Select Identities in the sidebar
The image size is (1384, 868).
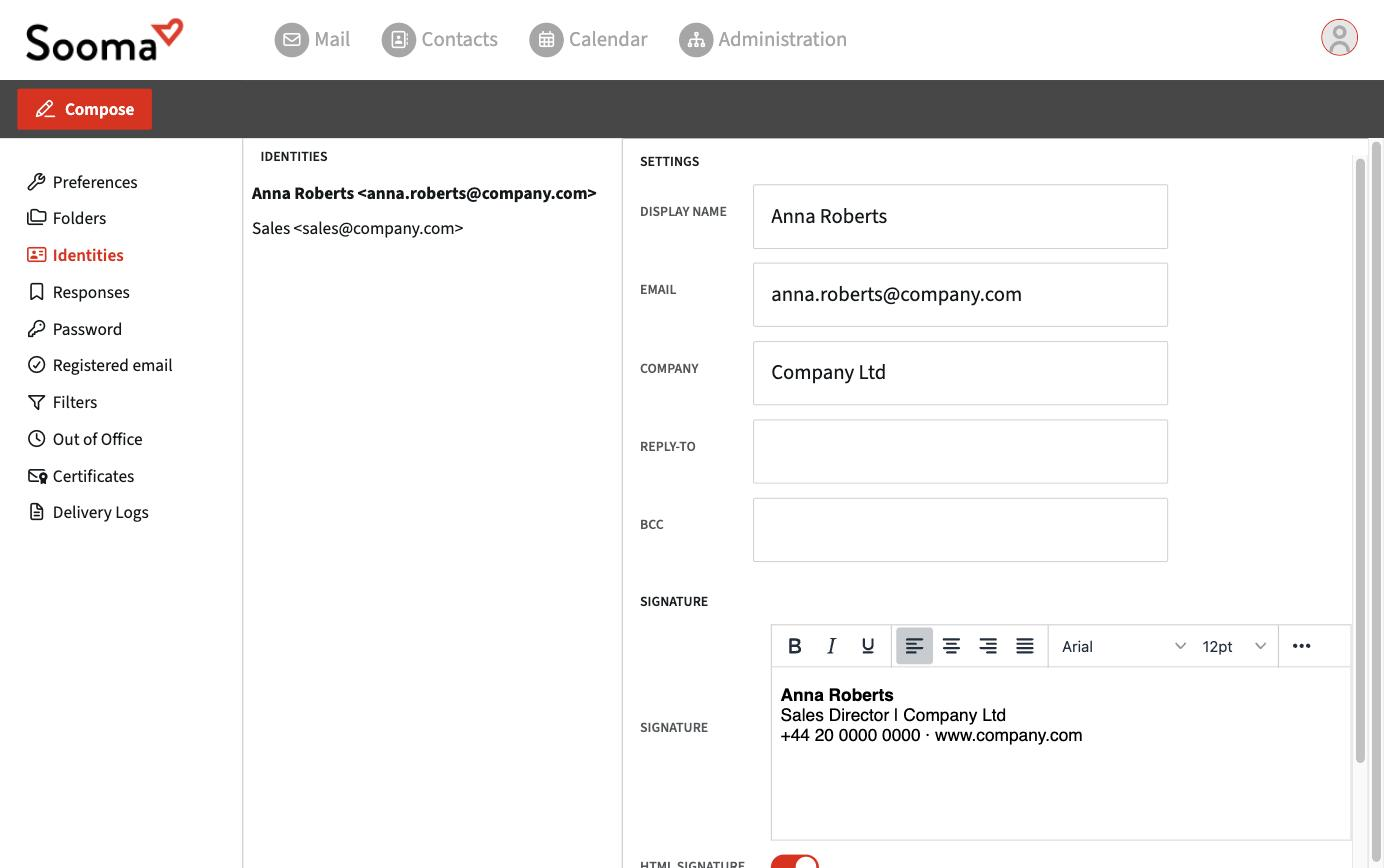tap(75, 255)
